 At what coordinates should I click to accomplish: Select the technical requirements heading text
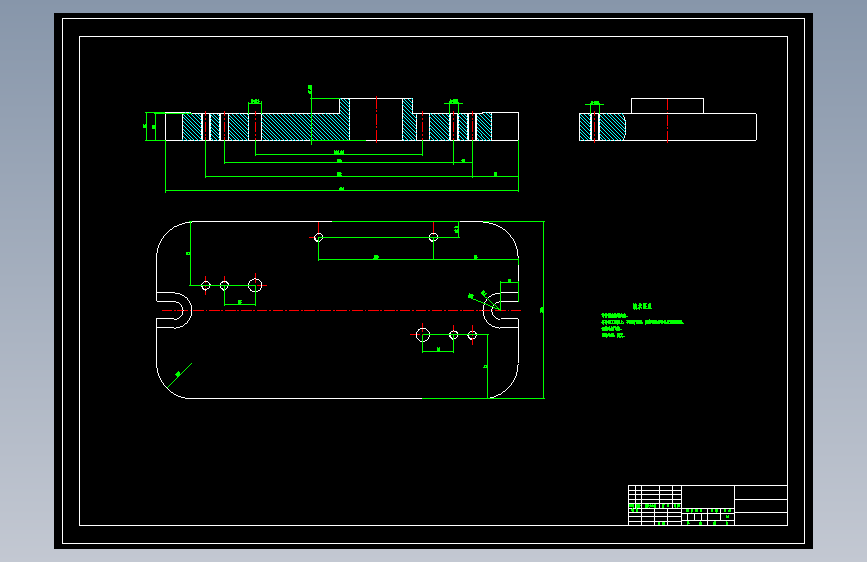[642, 306]
